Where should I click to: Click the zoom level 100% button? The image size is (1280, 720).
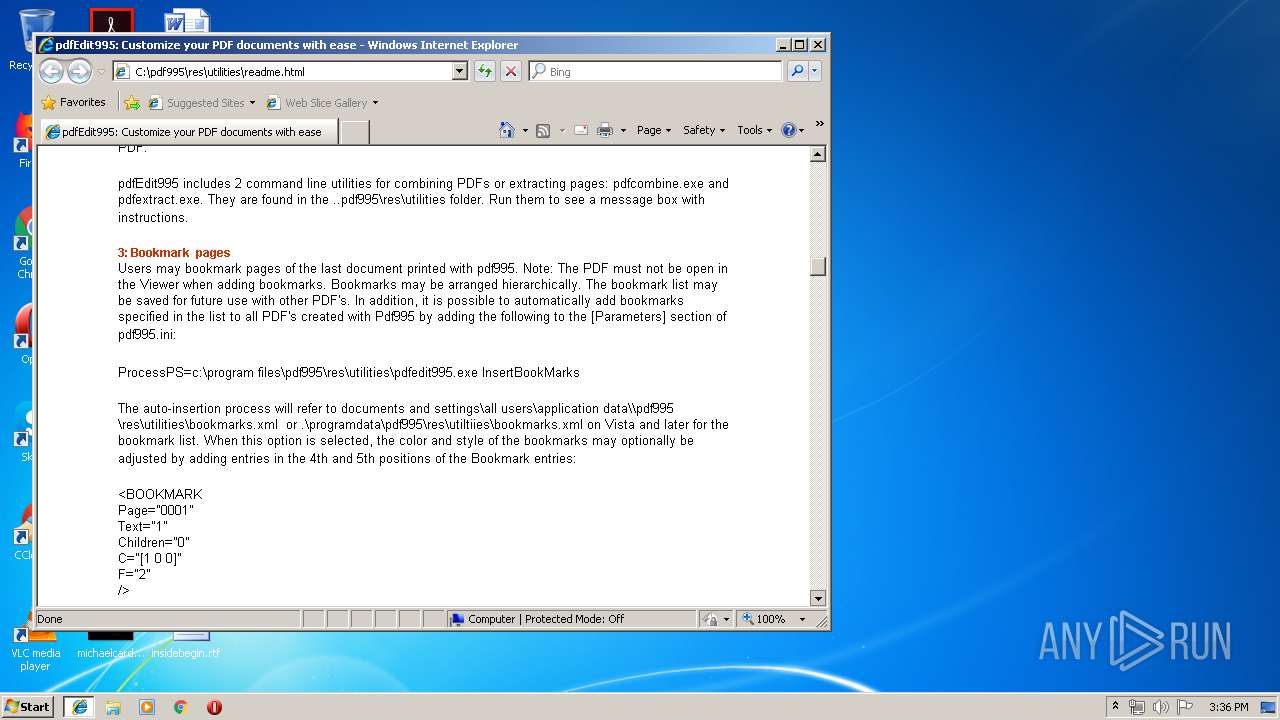tap(765, 619)
